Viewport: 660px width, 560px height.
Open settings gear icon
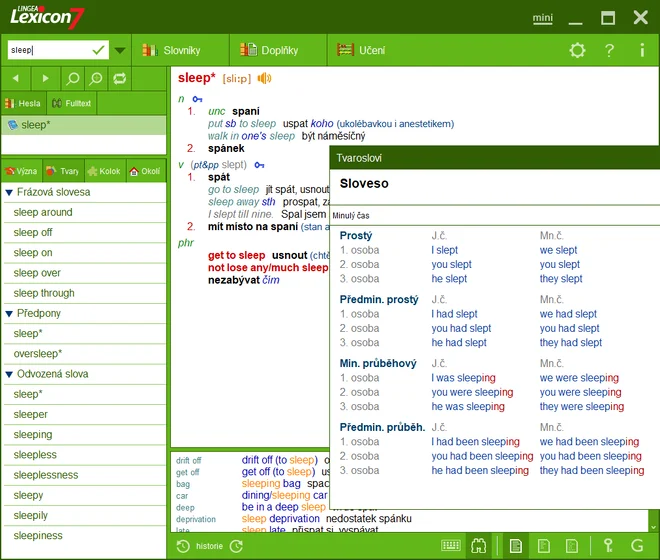577,50
